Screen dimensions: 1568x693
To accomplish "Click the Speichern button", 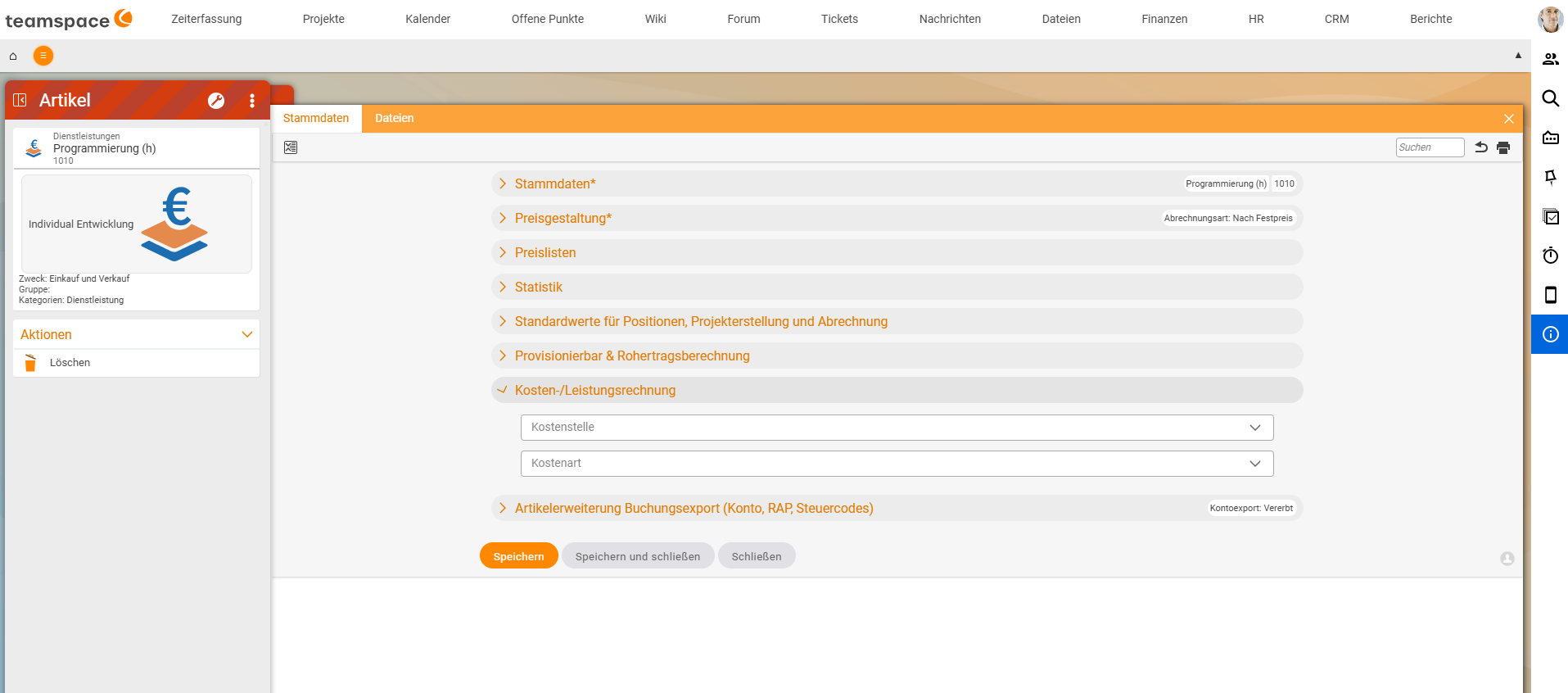I will [x=518, y=556].
